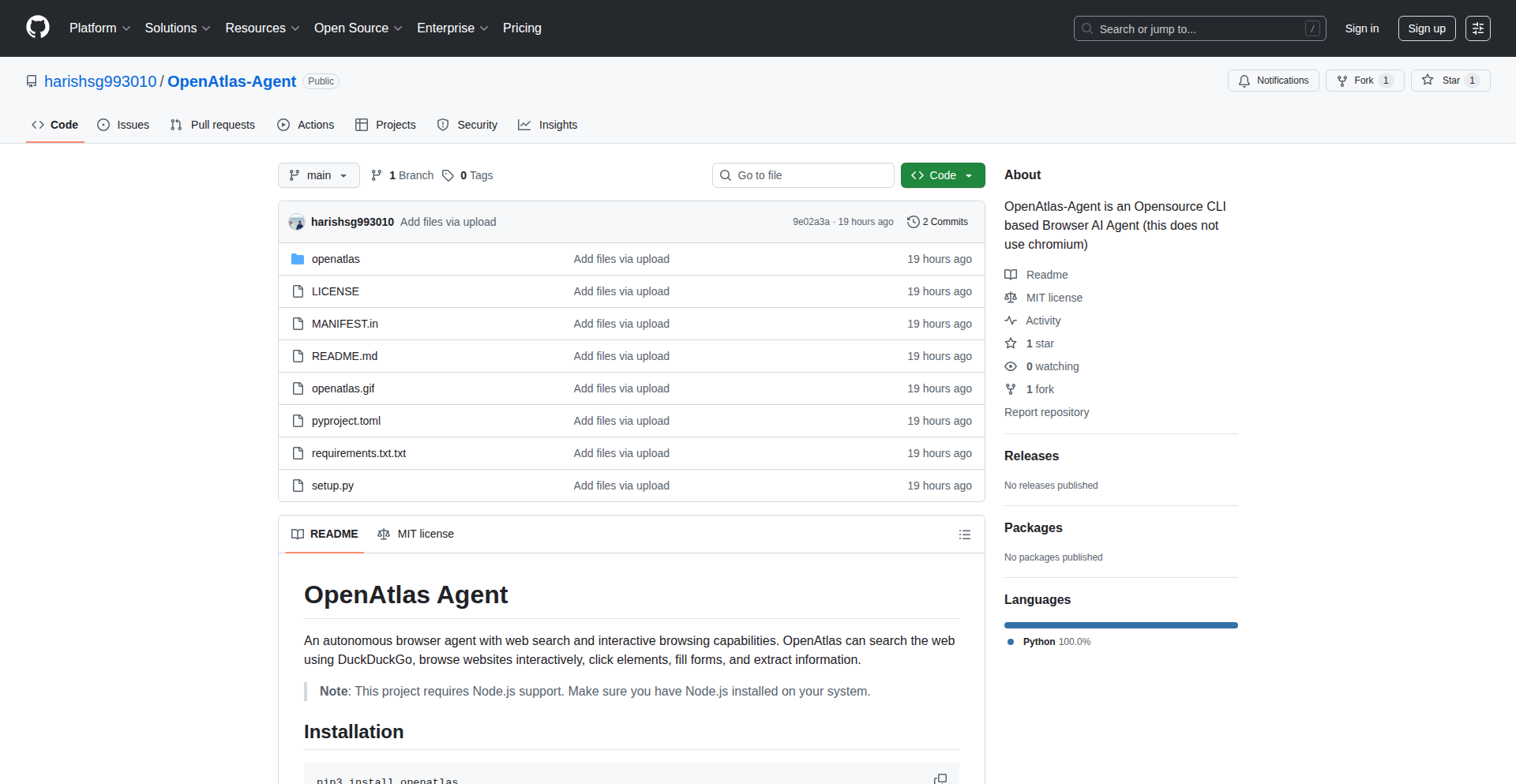
Task: Open the Insights tab
Action: pyautogui.click(x=548, y=125)
